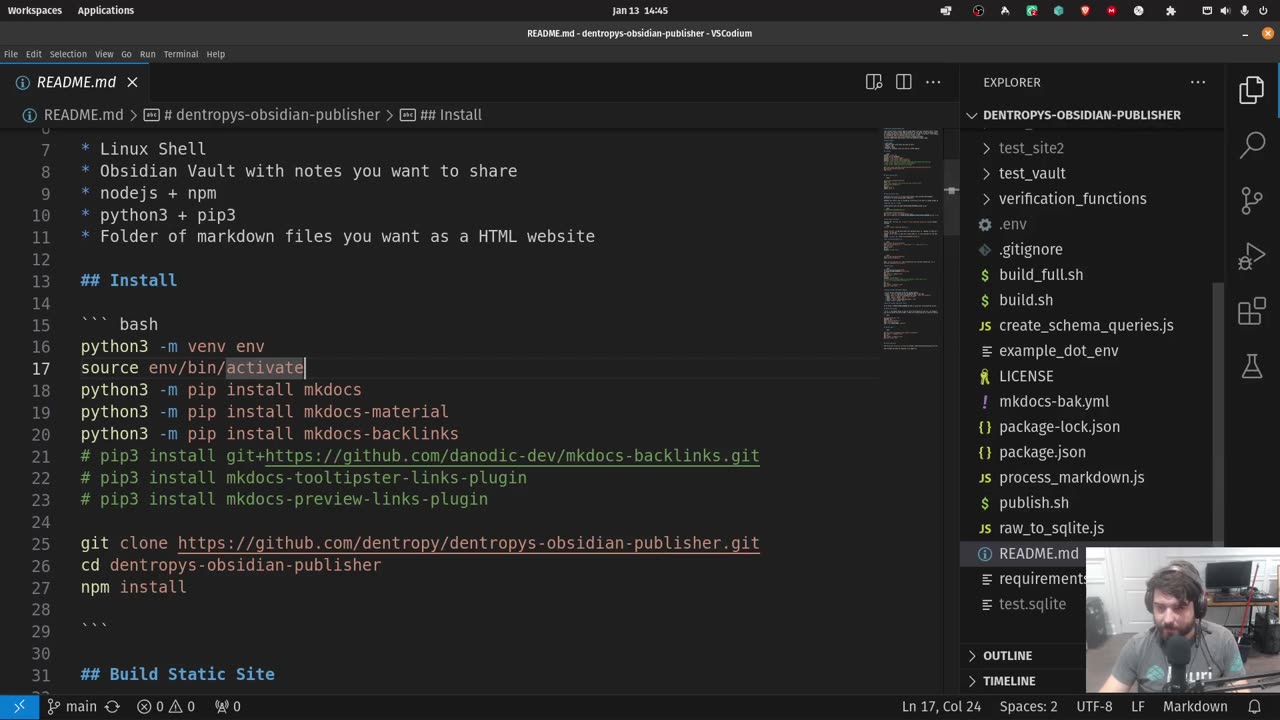Change language mode Markdown
The width and height of the screenshot is (1280, 720).
[1195, 706]
